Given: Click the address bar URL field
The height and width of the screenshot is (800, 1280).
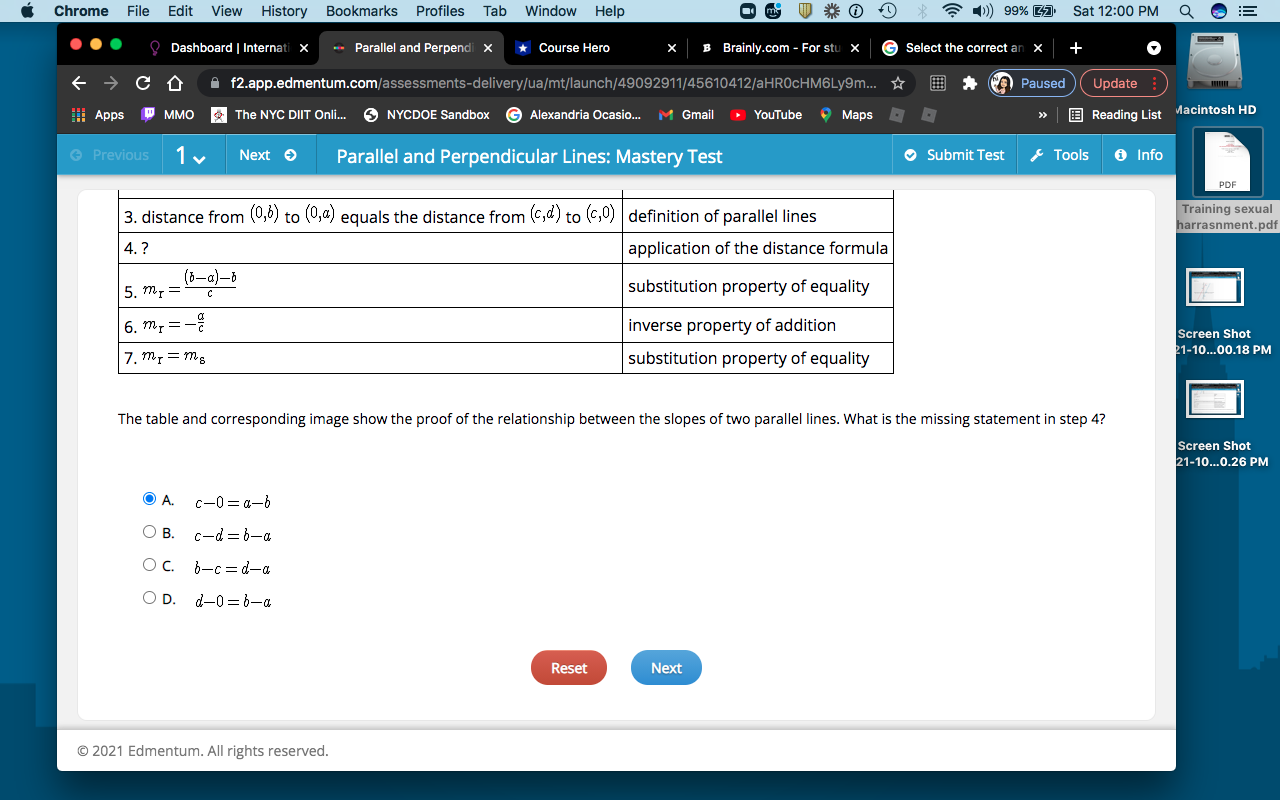Looking at the screenshot, I should click(553, 83).
